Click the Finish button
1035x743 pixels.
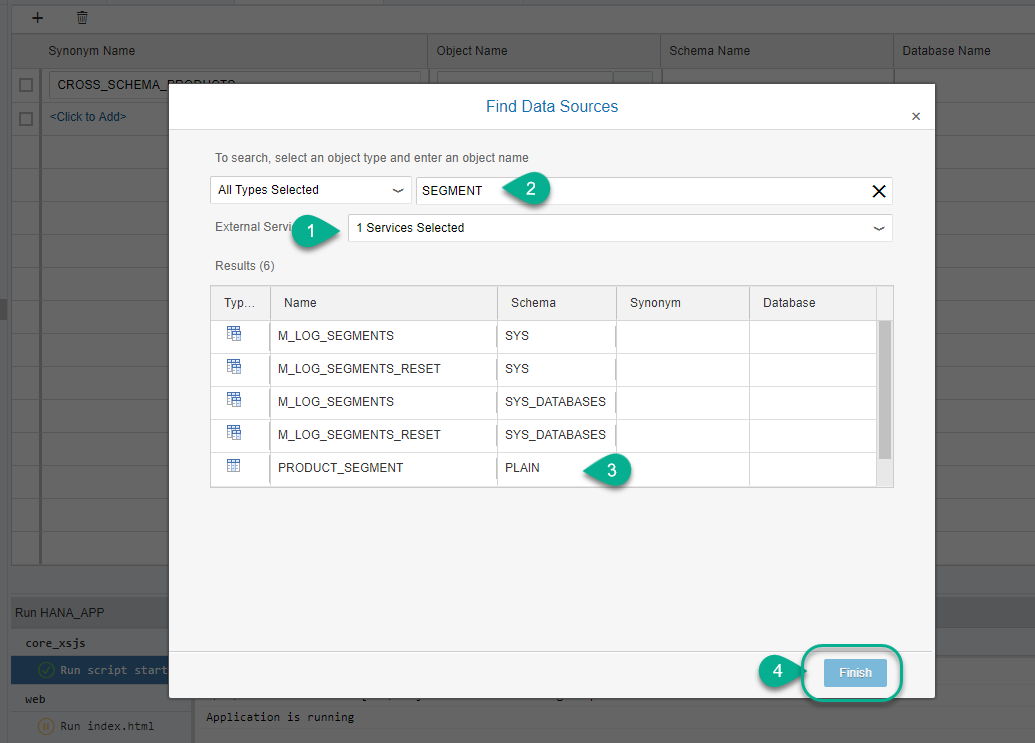coord(855,672)
